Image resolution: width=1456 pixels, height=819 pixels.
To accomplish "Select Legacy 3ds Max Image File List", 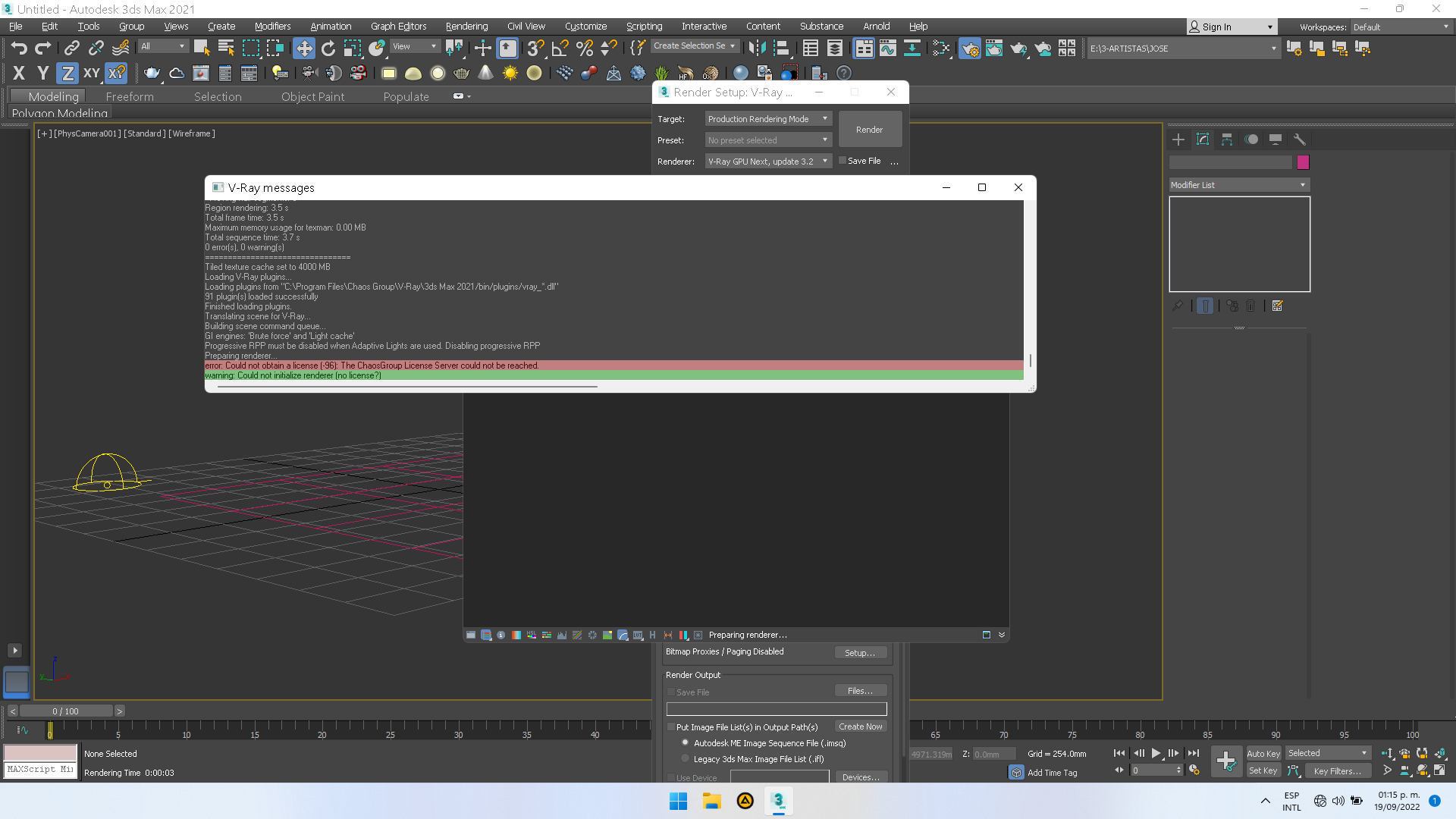I will tap(686, 759).
